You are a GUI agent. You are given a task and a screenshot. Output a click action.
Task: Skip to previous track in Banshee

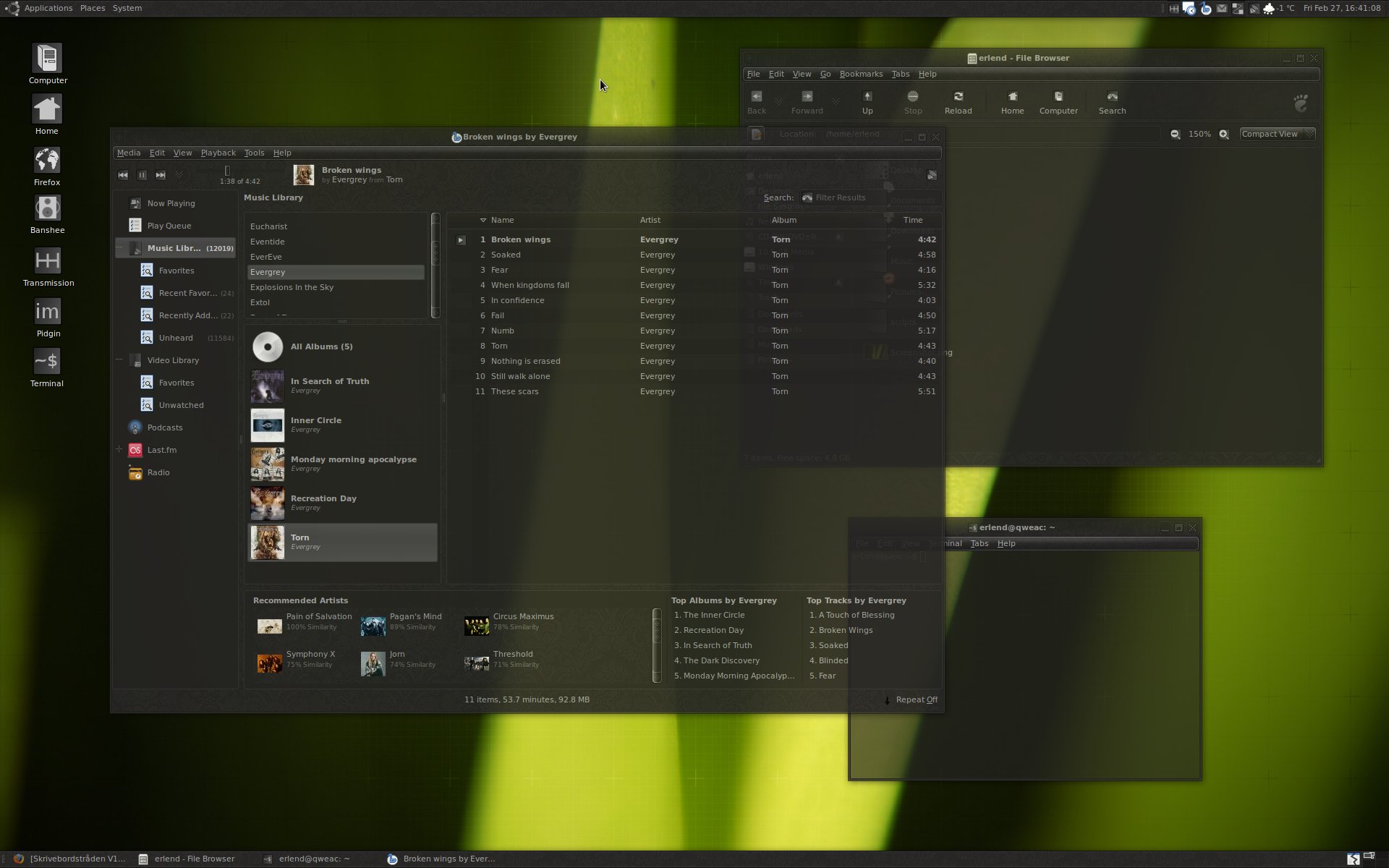(123, 175)
